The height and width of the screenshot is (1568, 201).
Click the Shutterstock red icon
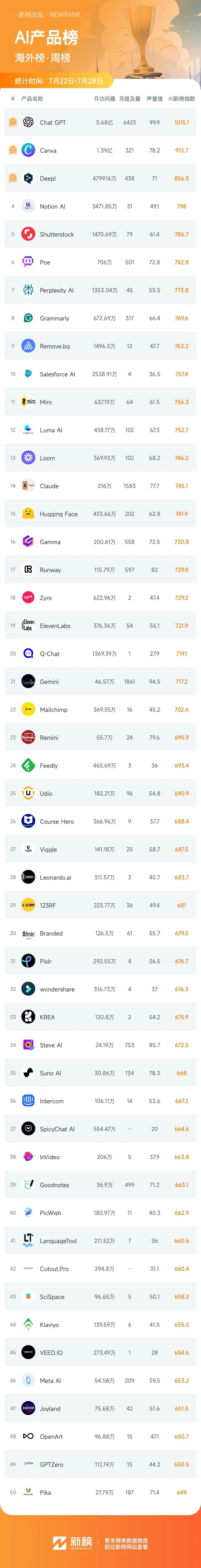click(28, 234)
